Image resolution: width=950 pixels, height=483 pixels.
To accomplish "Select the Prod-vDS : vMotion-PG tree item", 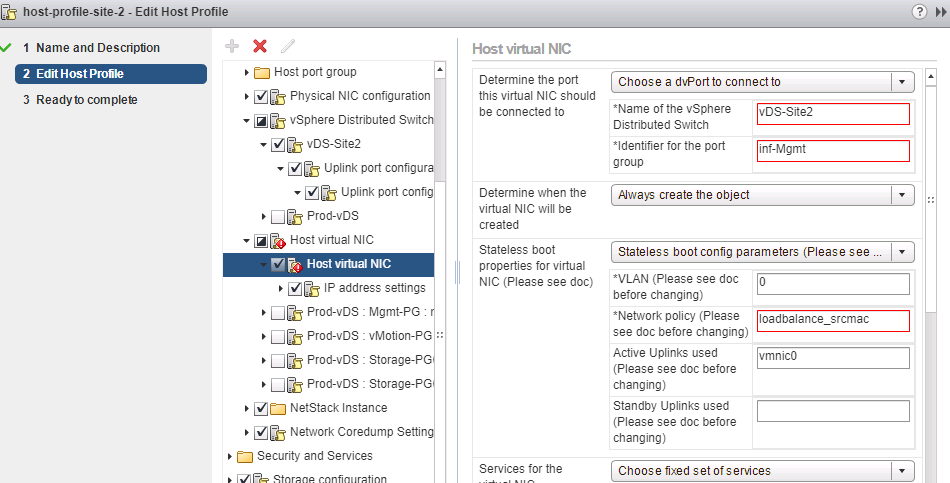I will tap(369, 336).
